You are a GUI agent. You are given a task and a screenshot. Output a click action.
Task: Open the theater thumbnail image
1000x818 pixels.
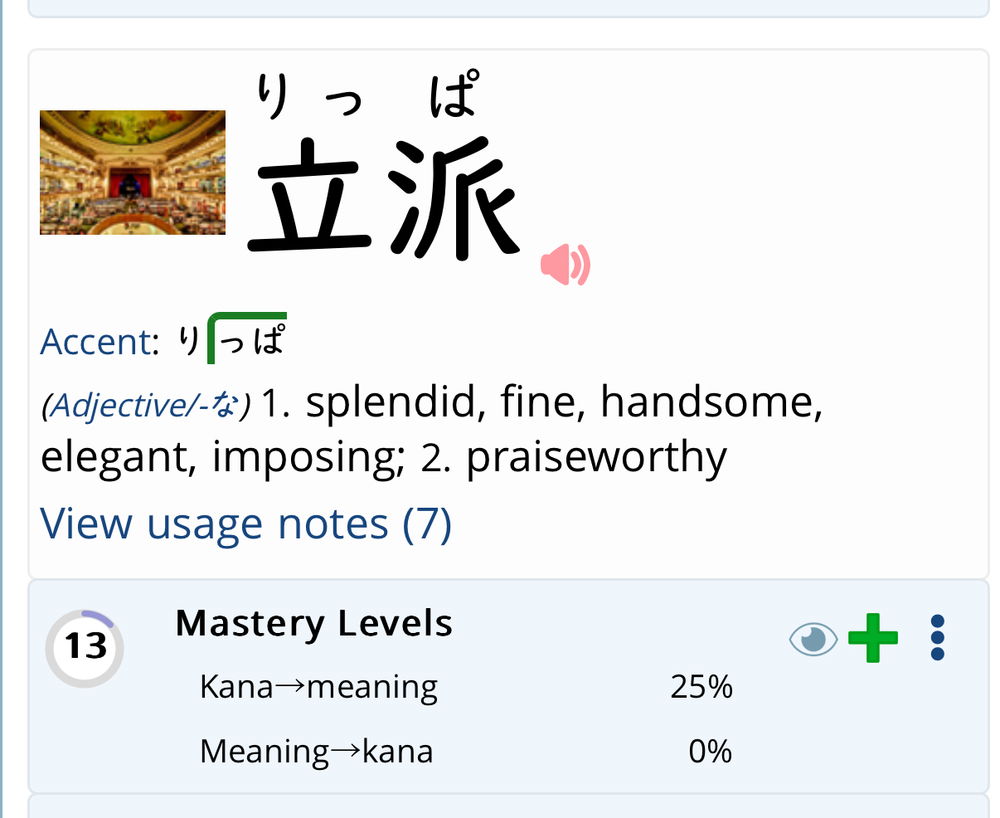pyautogui.click(x=133, y=172)
